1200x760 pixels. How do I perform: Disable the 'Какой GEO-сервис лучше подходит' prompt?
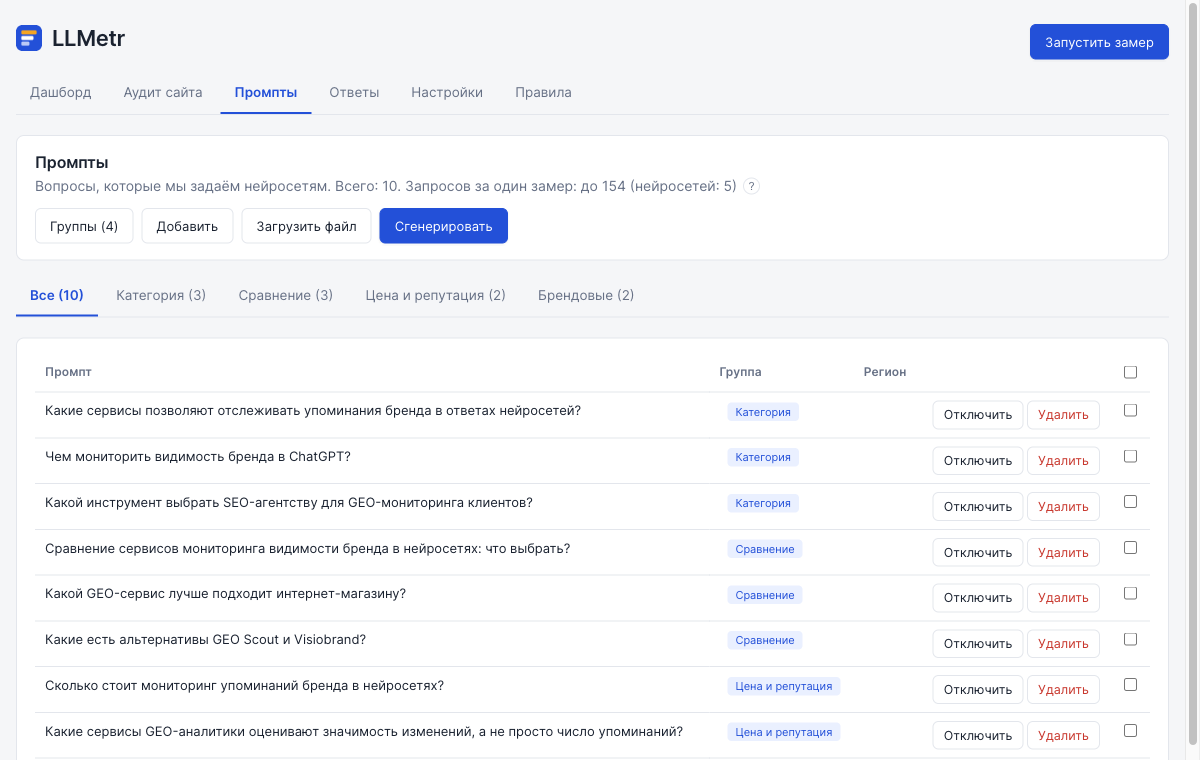click(x=978, y=598)
